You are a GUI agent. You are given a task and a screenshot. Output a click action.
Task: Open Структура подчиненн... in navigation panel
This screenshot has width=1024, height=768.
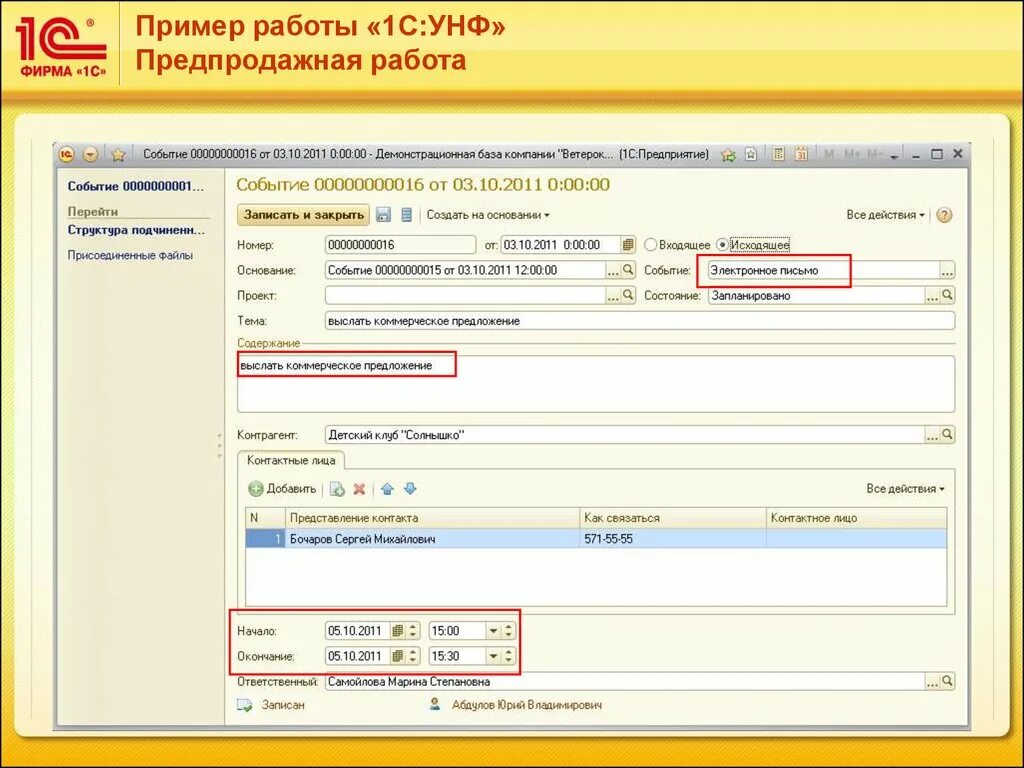[136, 230]
